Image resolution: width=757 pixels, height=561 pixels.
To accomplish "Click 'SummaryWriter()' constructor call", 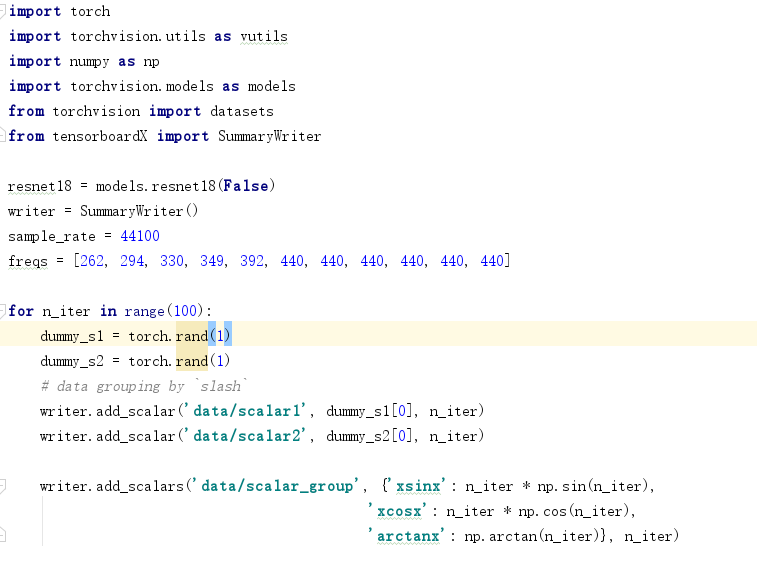I will point(139,211).
